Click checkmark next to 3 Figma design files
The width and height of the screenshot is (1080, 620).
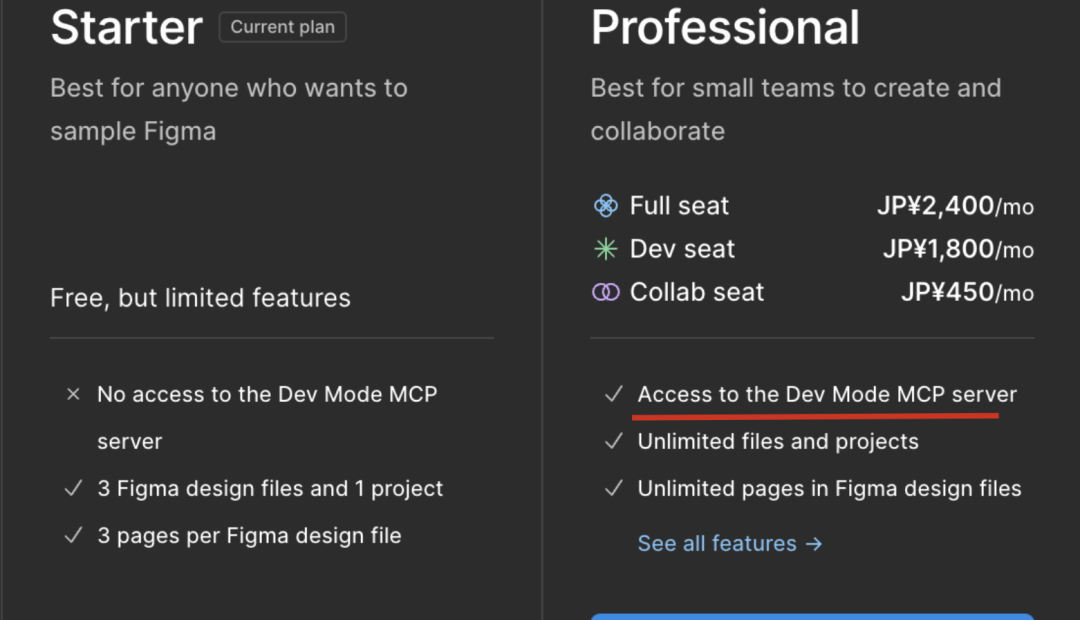pos(73,488)
